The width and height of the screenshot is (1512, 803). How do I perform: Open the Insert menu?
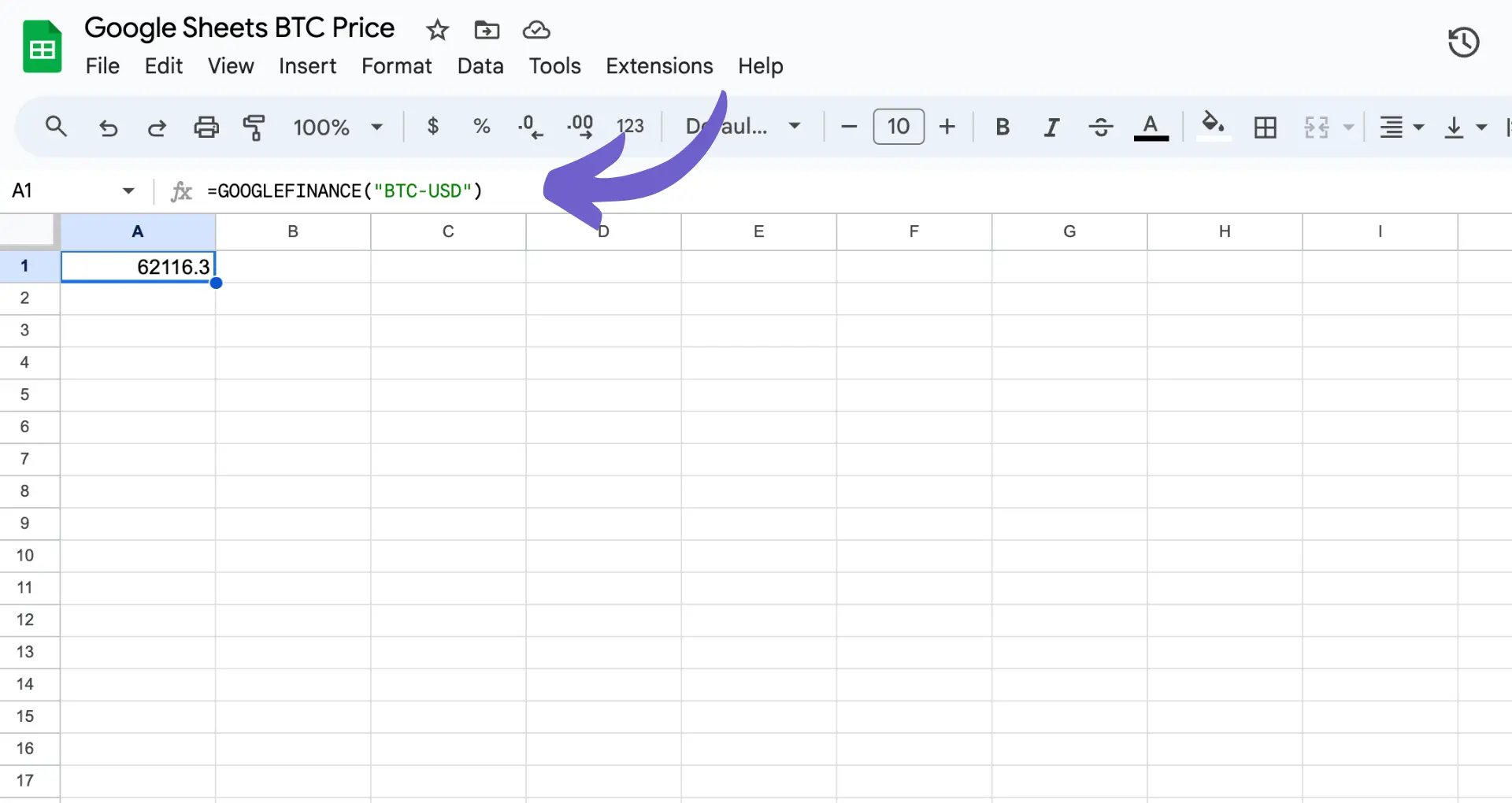click(307, 66)
